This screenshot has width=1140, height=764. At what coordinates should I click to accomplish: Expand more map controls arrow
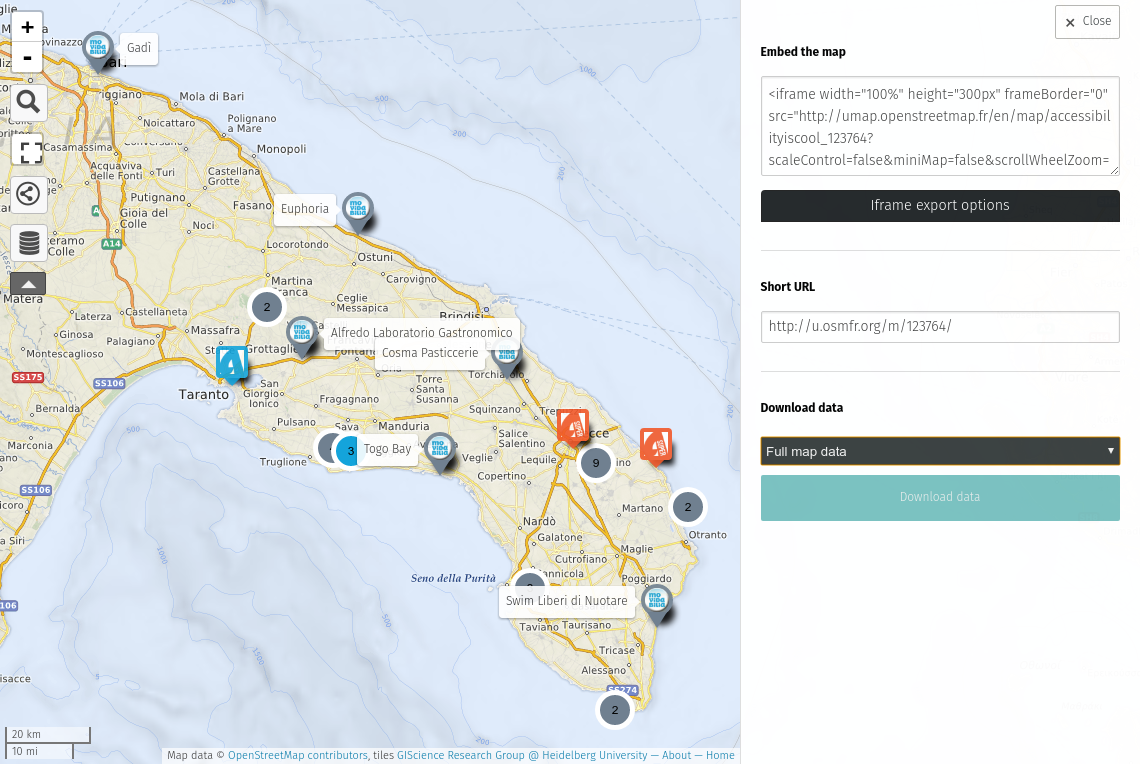28,284
